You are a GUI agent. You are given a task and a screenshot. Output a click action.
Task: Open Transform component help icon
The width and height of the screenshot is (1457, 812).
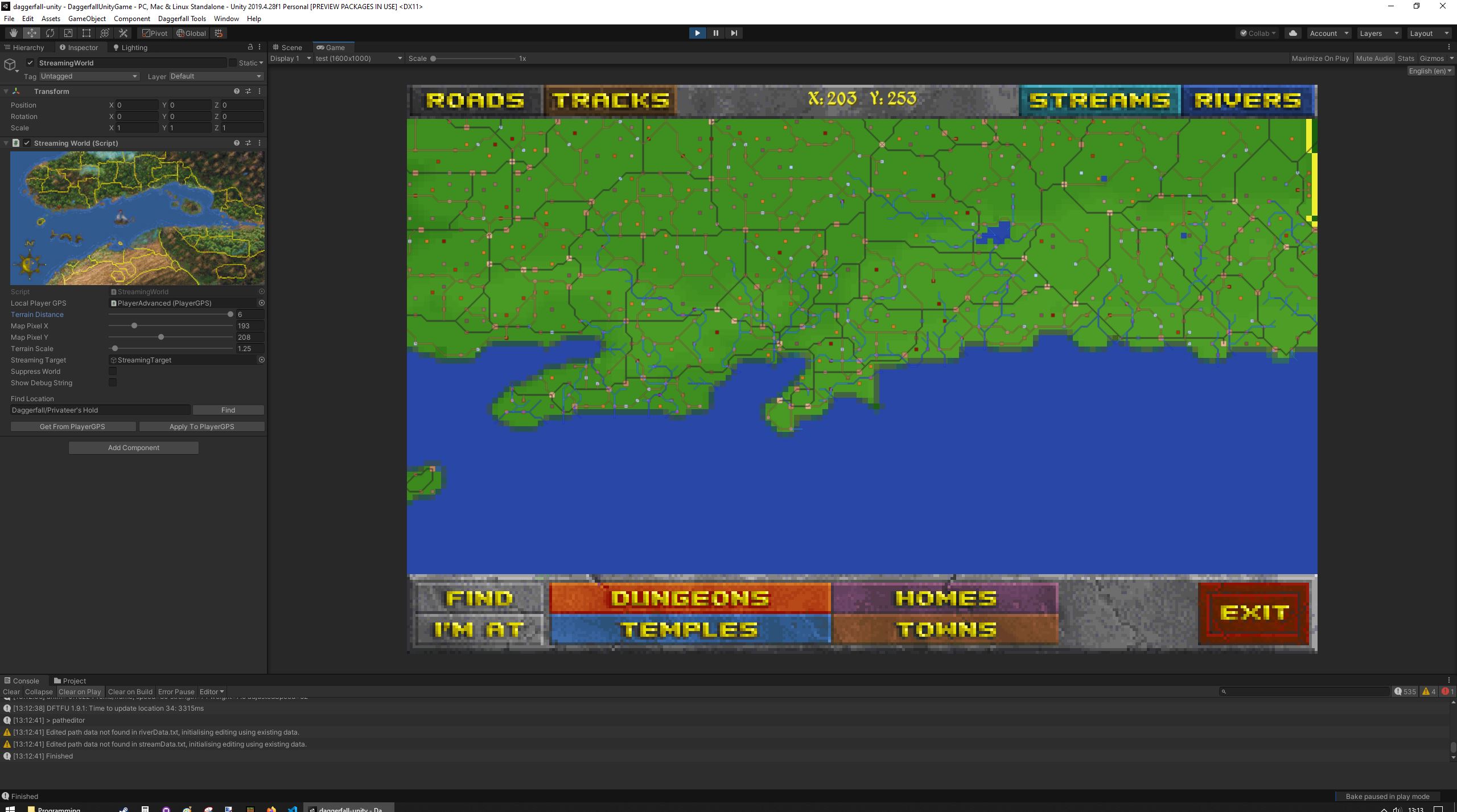tap(237, 91)
